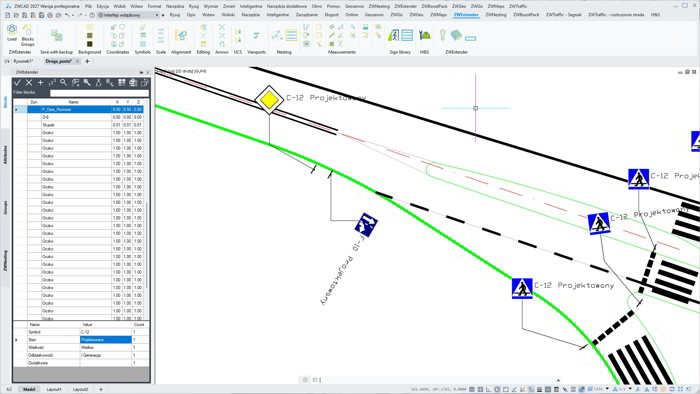The image size is (700, 394).
Task: Click the X cancel icon in the panel toolbar
Action: [29, 83]
